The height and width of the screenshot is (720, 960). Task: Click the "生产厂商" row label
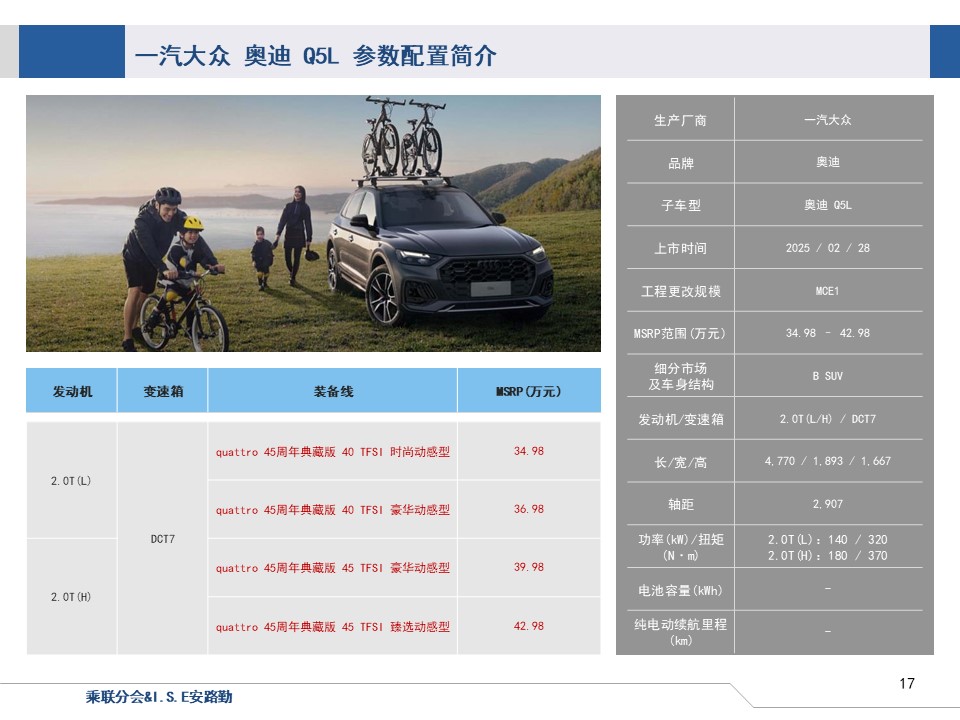point(680,121)
